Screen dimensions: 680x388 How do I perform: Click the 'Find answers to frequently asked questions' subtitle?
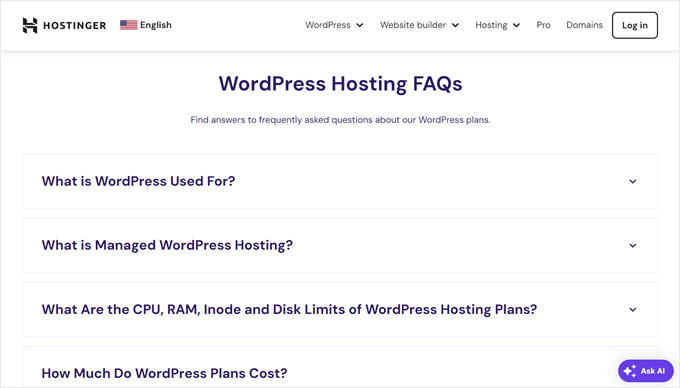coord(340,120)
